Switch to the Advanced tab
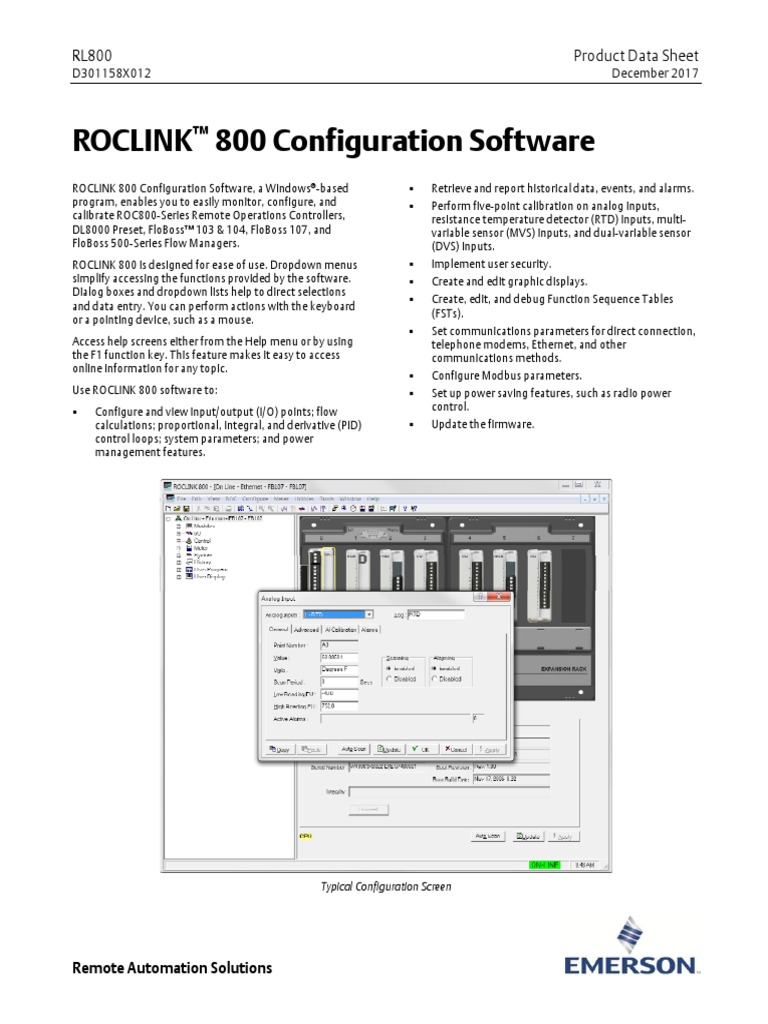This screenshot has width=768, height=1024. click(306, 630)
